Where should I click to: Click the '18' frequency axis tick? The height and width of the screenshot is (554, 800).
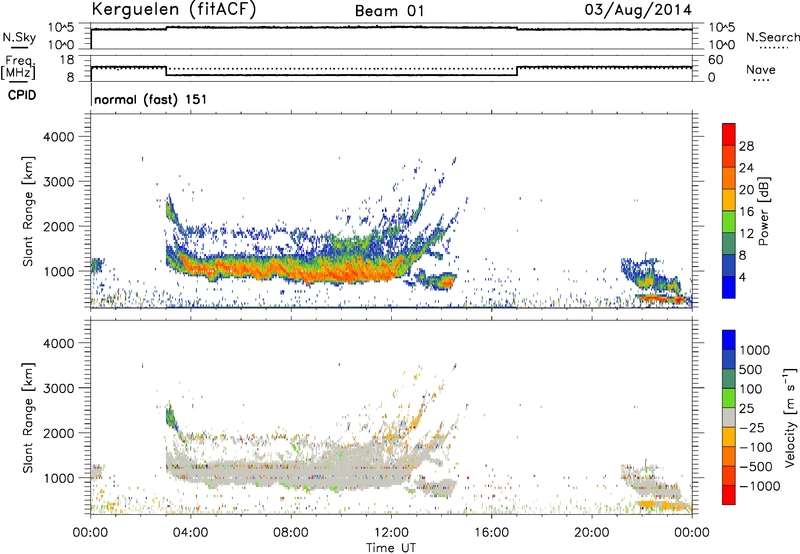click(67, 60)
